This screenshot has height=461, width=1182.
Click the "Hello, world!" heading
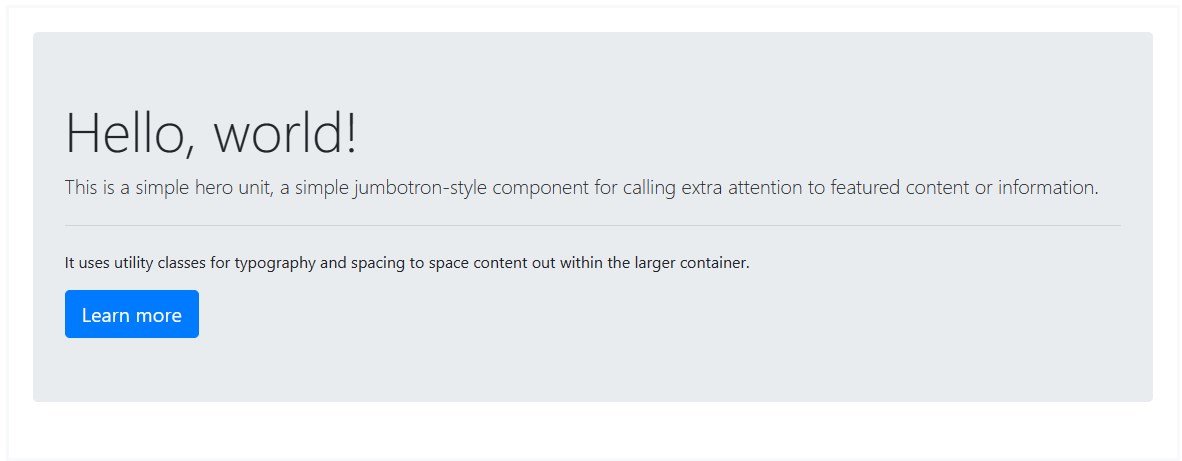click(x=211, y=133)
